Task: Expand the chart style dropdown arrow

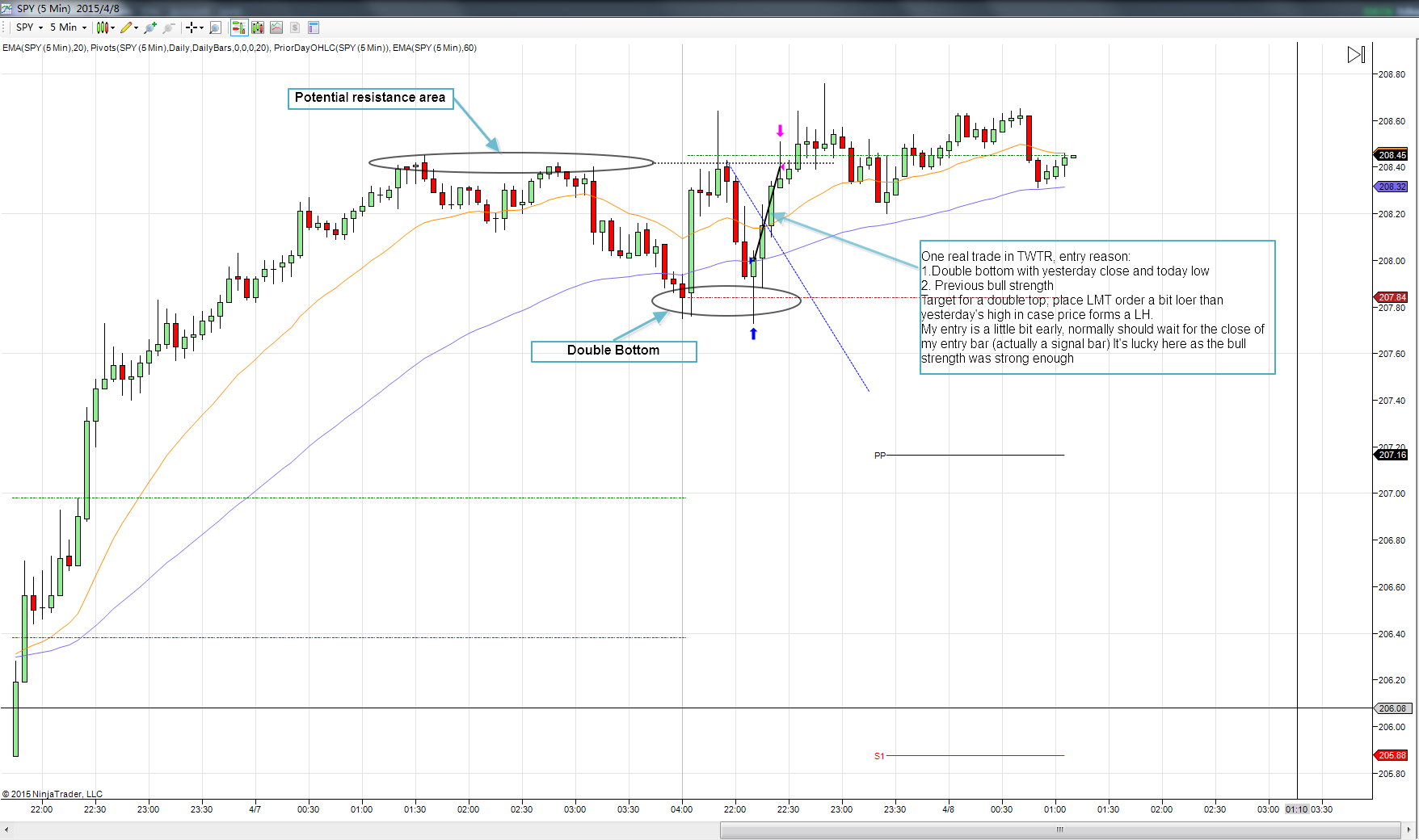Action: click(112, 27)
